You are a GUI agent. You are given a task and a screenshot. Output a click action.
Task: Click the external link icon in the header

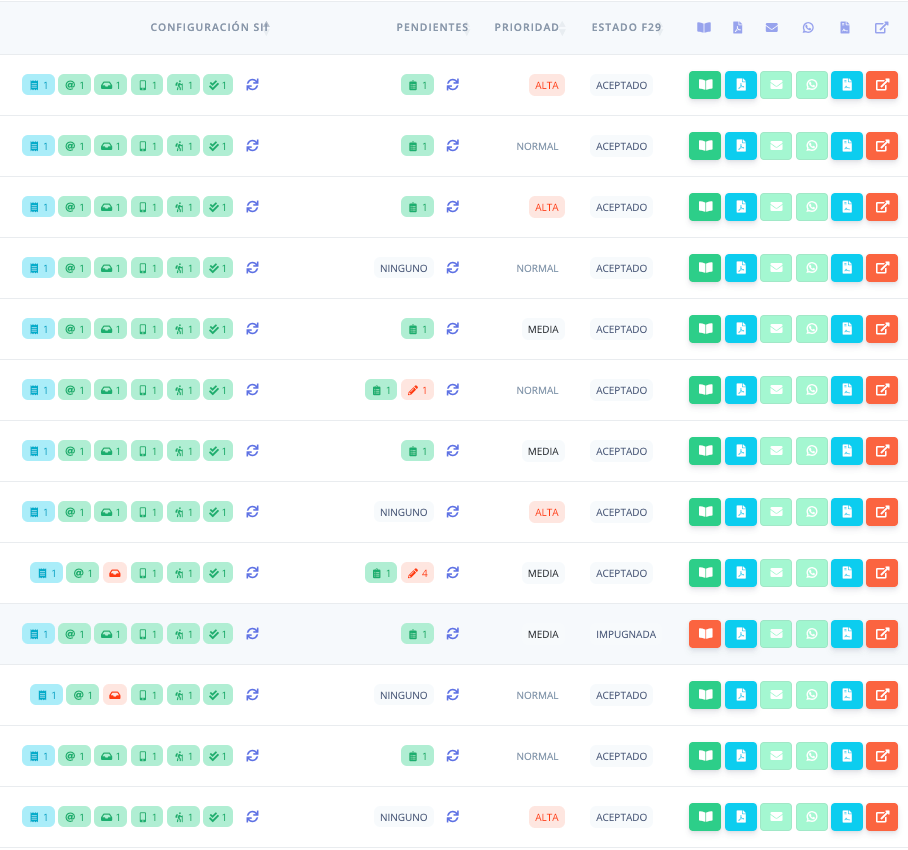pyautogui.click(x=881, y=27)
